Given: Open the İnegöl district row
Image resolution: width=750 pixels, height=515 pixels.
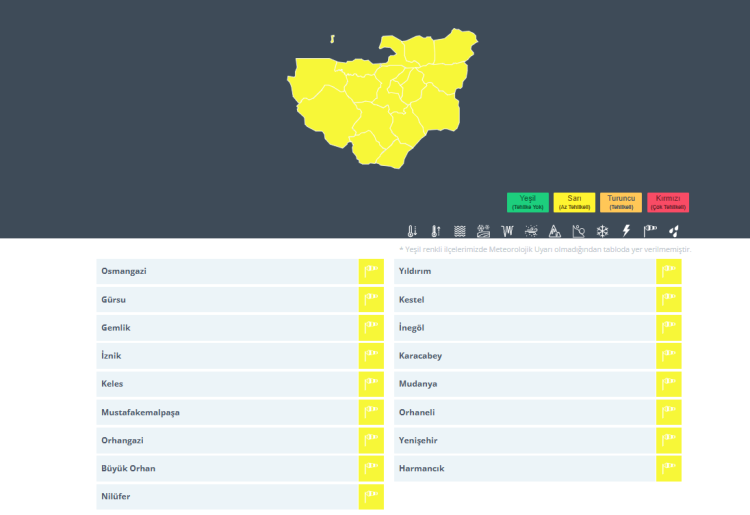Looking at the screenshot, I should (525, 328).
